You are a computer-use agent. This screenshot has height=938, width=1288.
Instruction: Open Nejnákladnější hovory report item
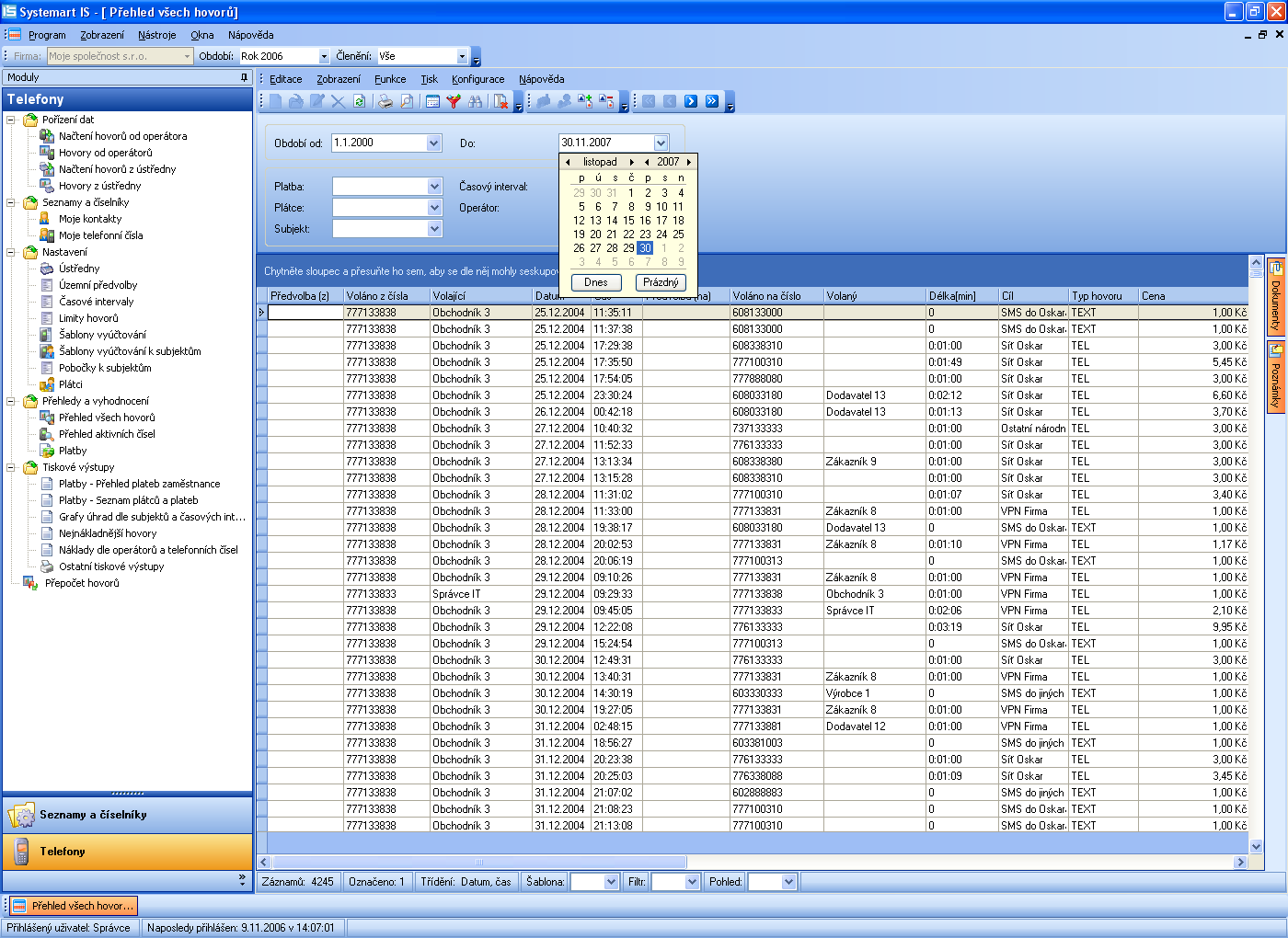(108, 533)
